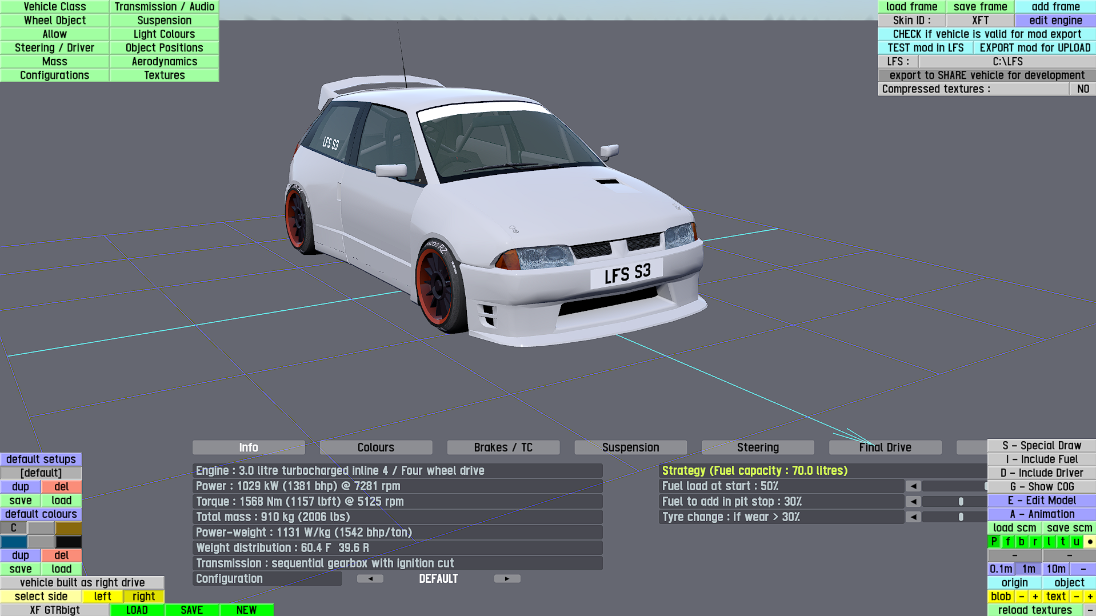This screenshot has width=1096, height=616.
Task: Click edit engine button
Action: click(1055, 20)
